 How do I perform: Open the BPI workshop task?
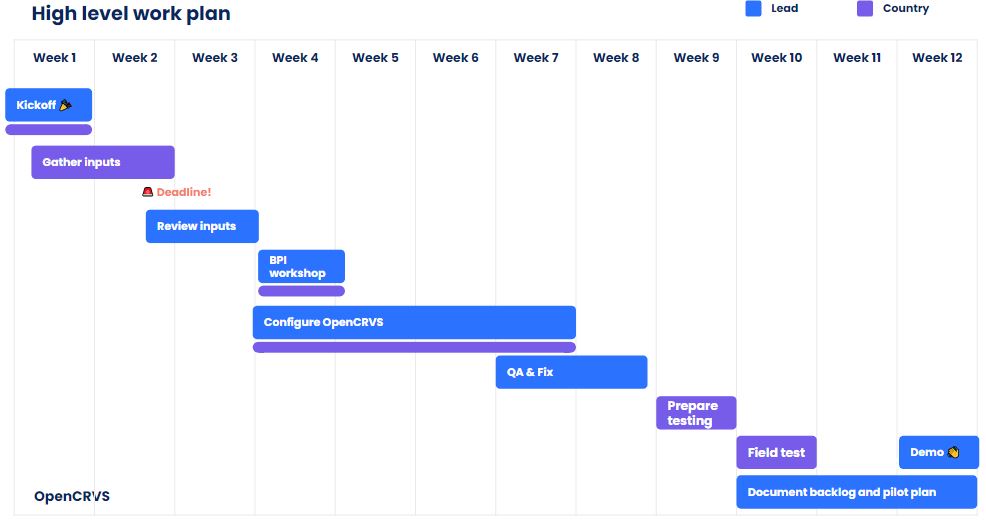tap(301, 266)
